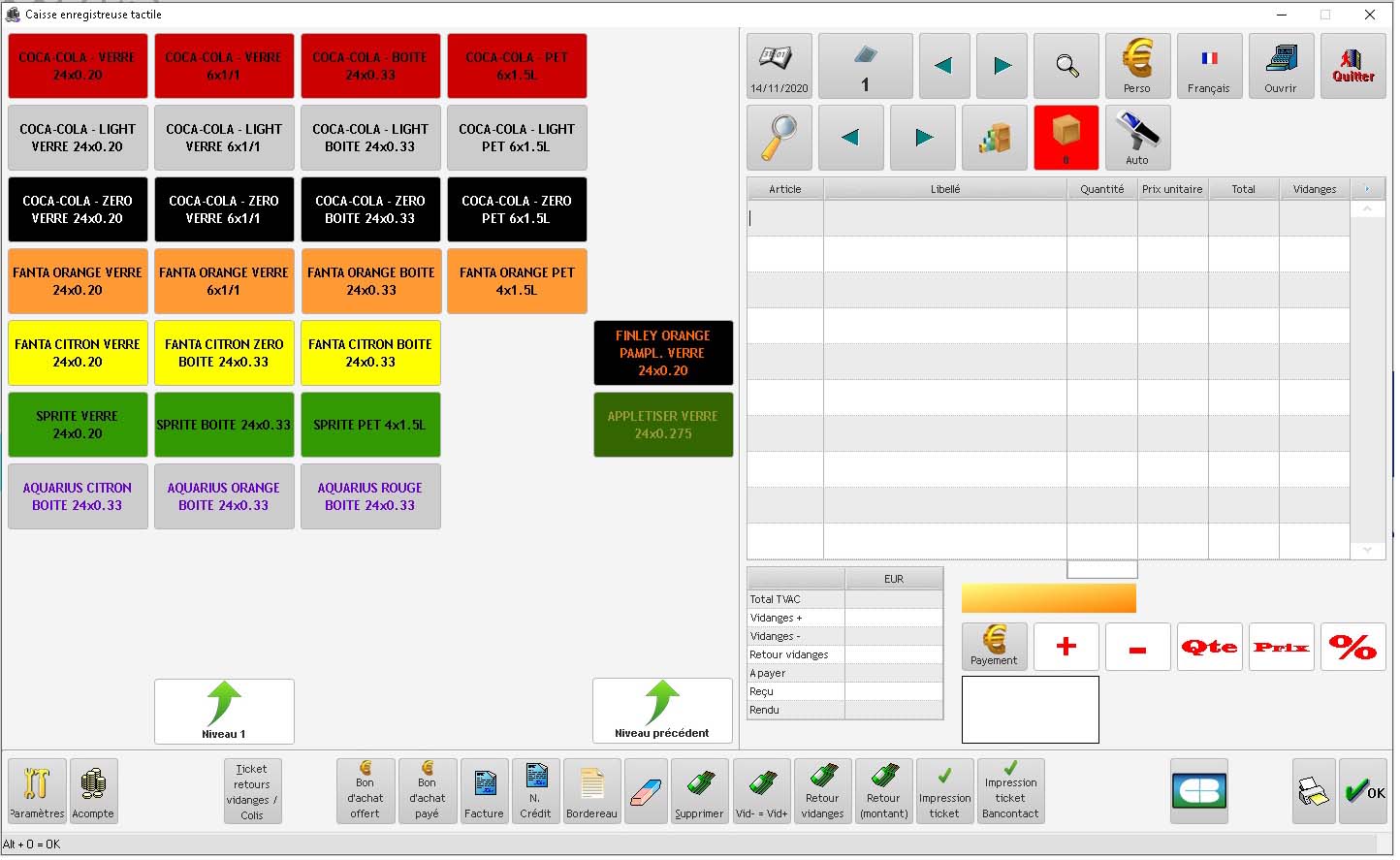Click the Facture button

coord(484,791)
